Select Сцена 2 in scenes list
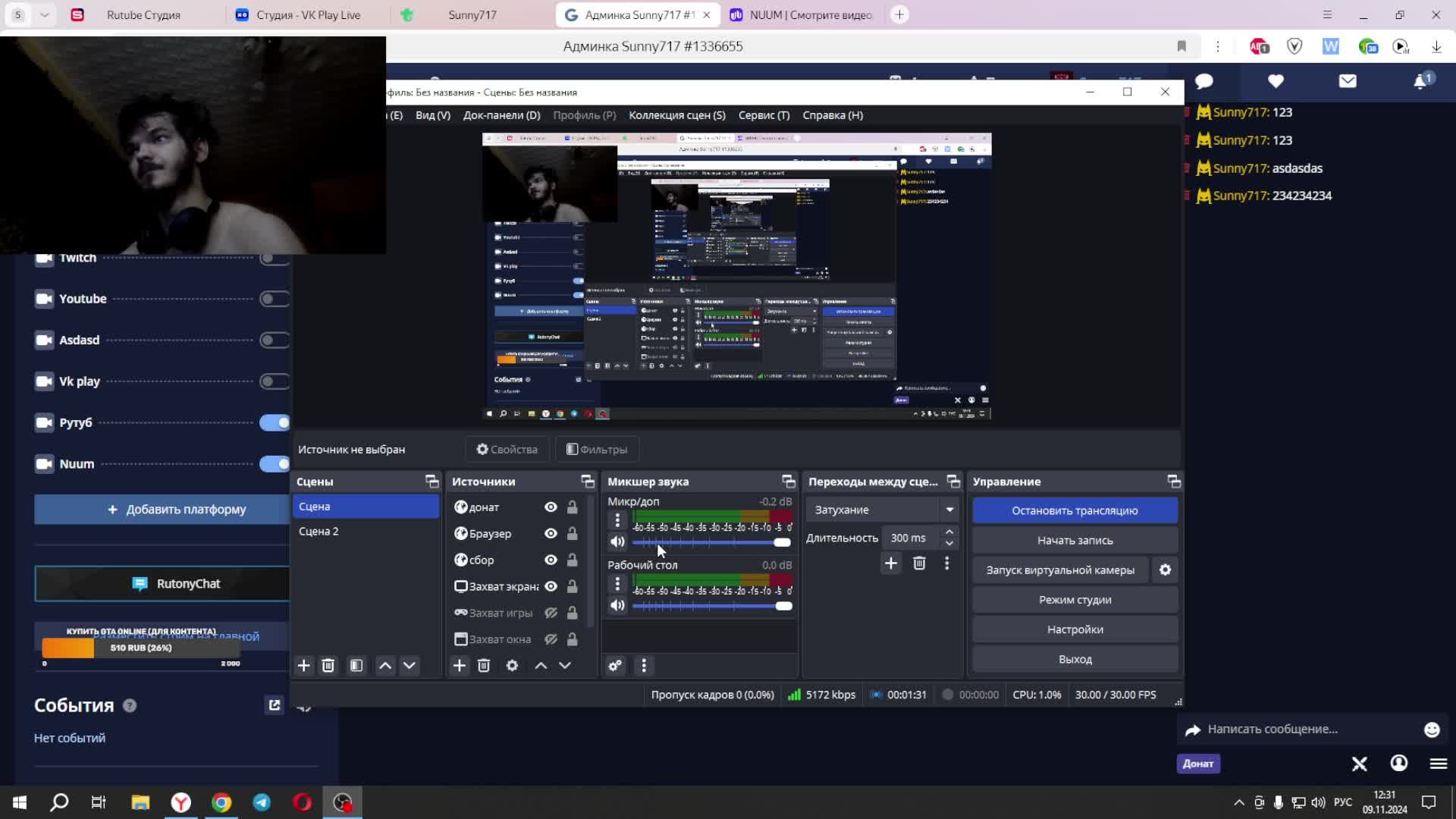This screenshot has width=1456, height=819. tap(366, 532)
